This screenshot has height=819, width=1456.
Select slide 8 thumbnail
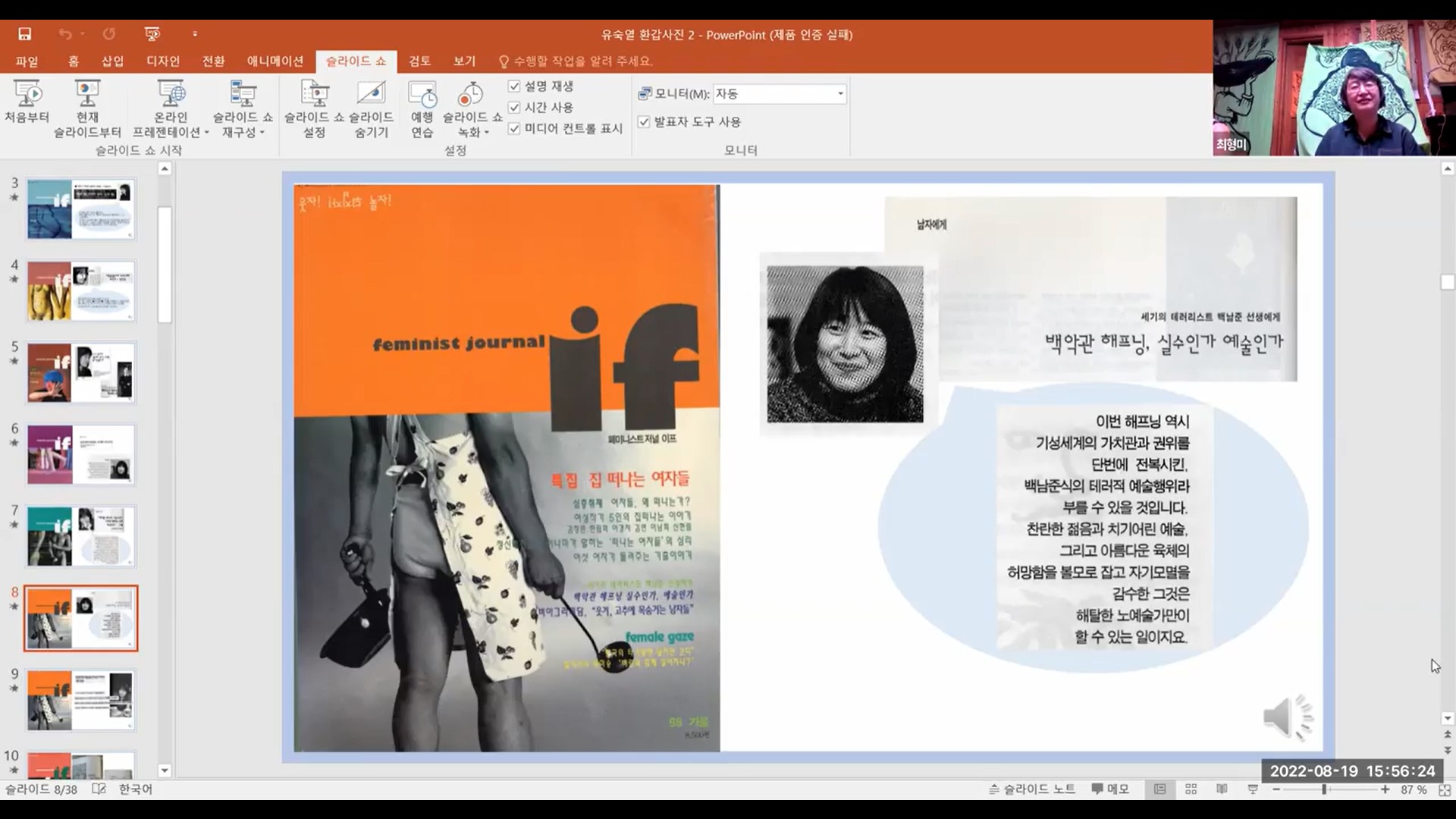click(x=81, y=619)
